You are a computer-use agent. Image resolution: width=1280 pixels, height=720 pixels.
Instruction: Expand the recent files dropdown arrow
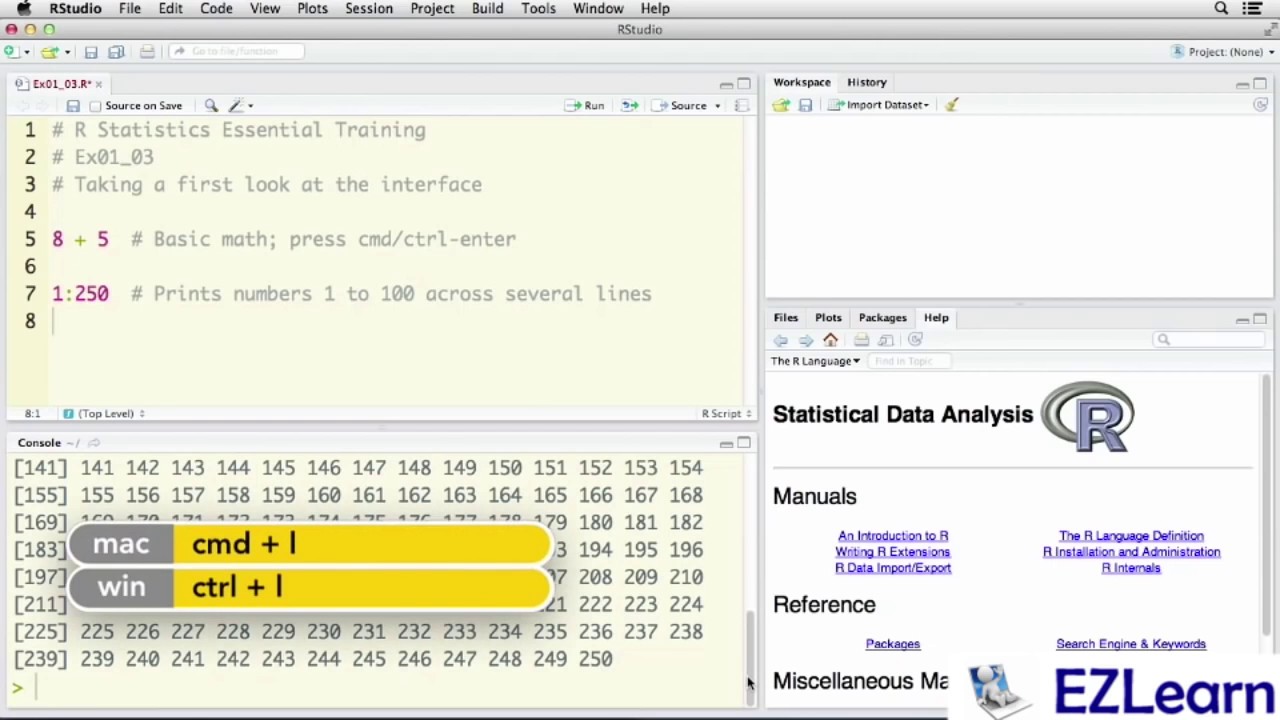pos(66,52)
